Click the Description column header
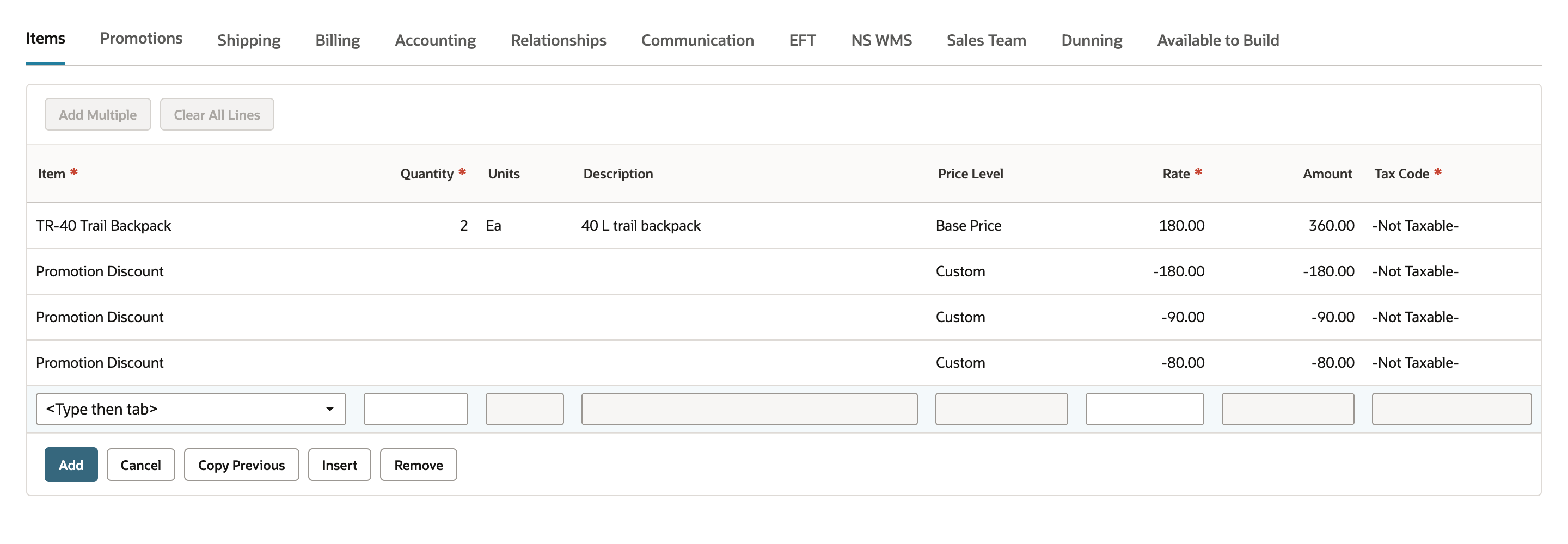The image size is (1568, 544). (618, 174)
